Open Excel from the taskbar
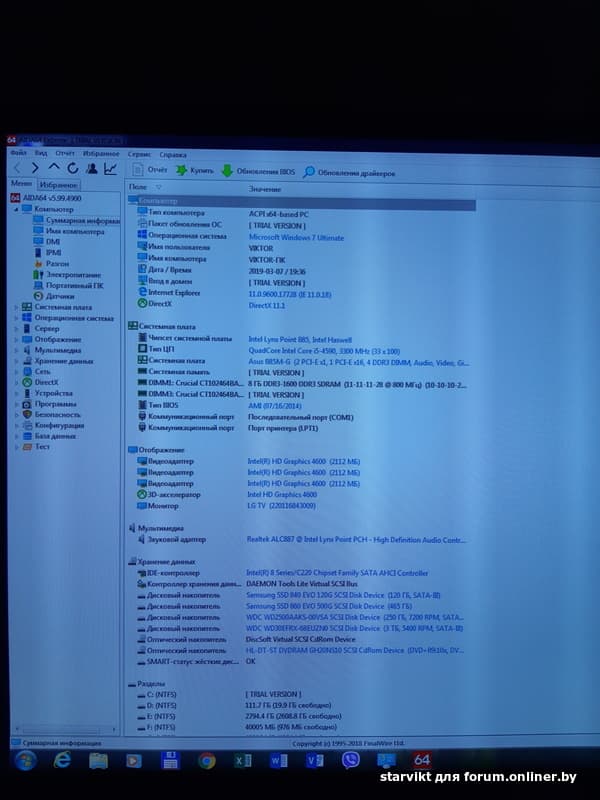This screenshot has height=800, width=600. tap(242, 761)
